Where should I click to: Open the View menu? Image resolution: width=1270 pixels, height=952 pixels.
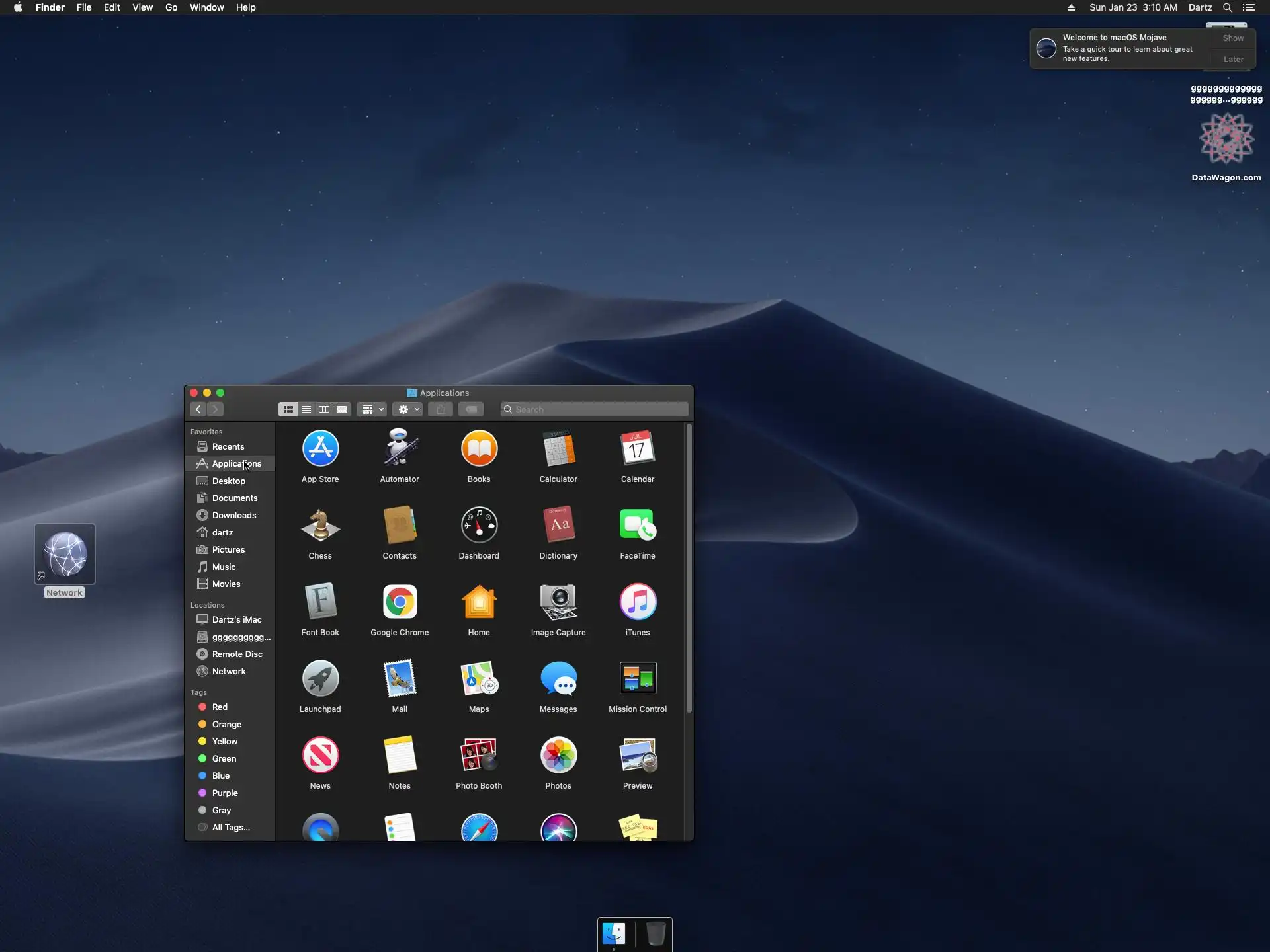[142, 7]
